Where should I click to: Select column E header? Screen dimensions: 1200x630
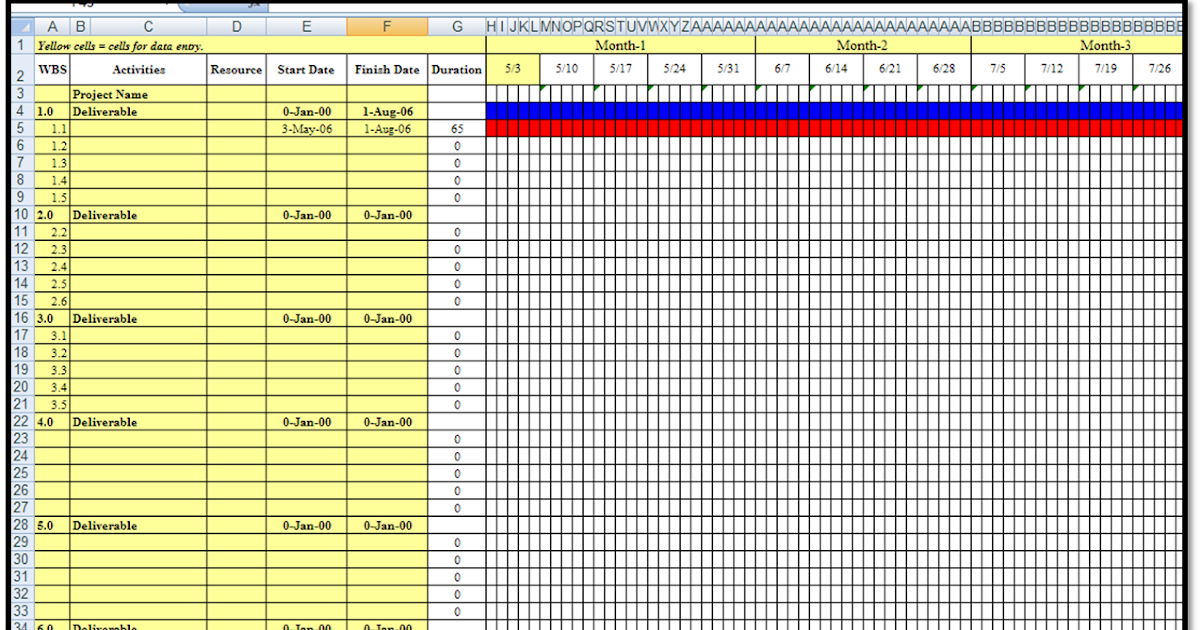click(306, 27)
